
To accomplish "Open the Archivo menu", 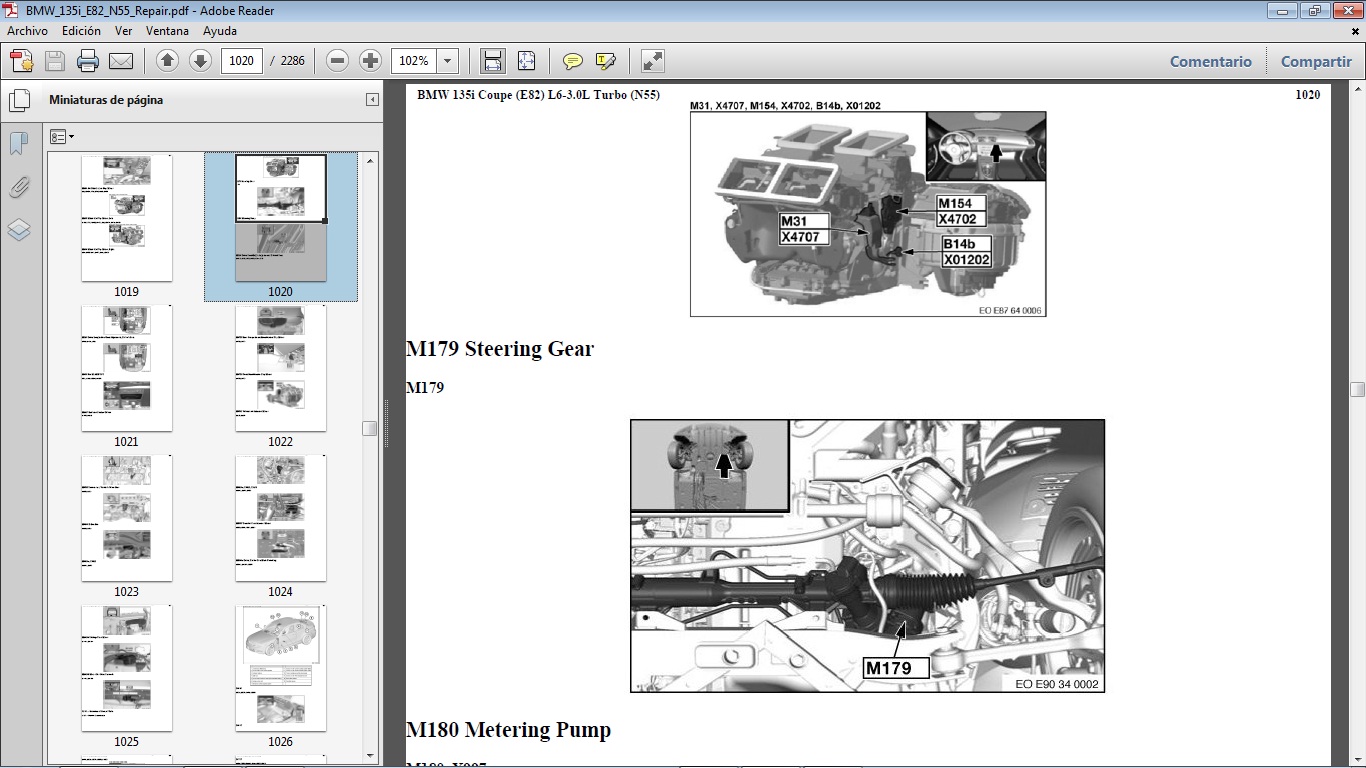I will pos(27,31).
